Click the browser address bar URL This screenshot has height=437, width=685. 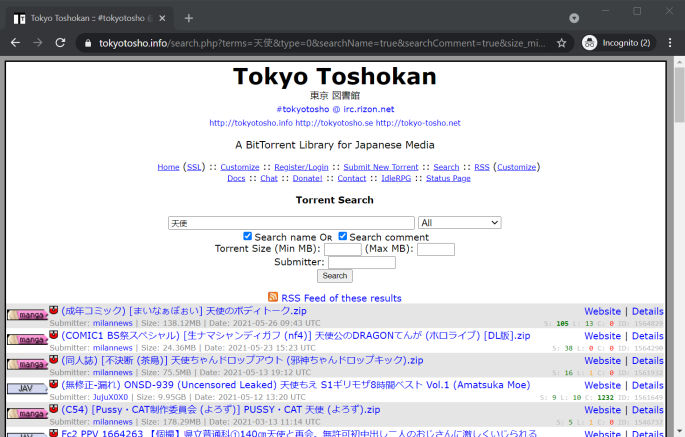click(x=322, y=43)
